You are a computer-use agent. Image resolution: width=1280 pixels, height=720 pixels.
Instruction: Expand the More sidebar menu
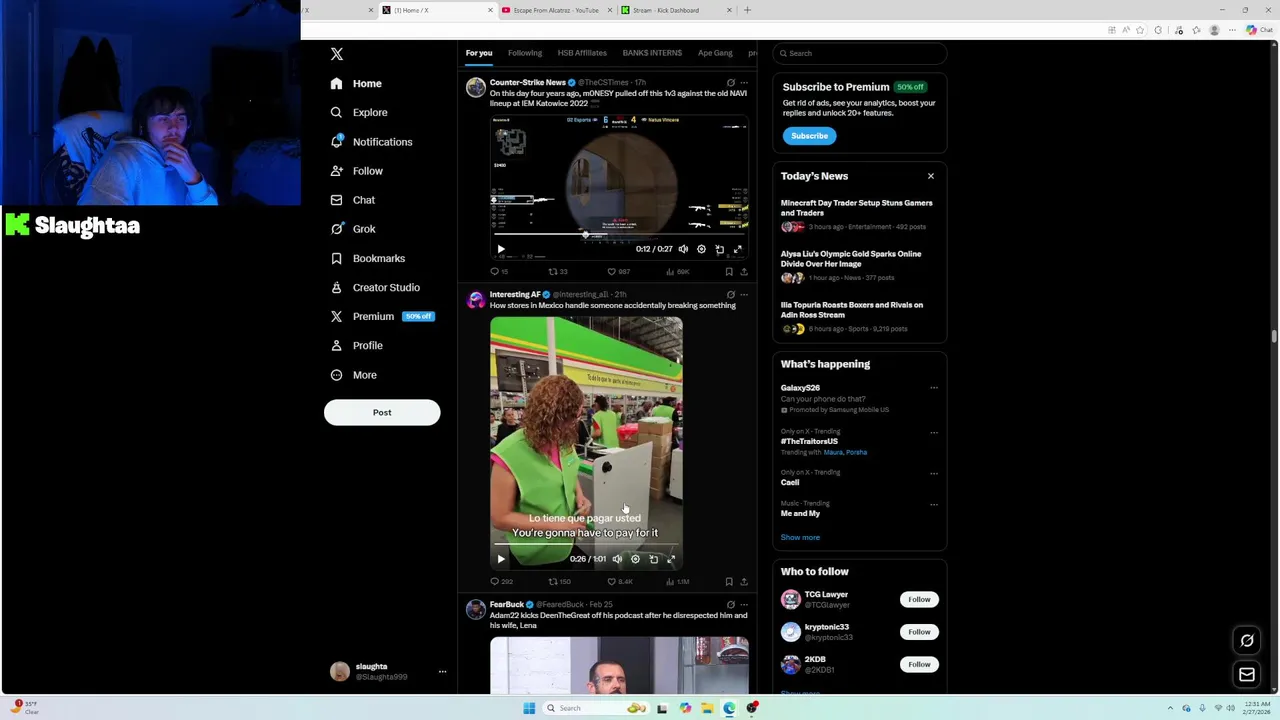click(354, 375)
